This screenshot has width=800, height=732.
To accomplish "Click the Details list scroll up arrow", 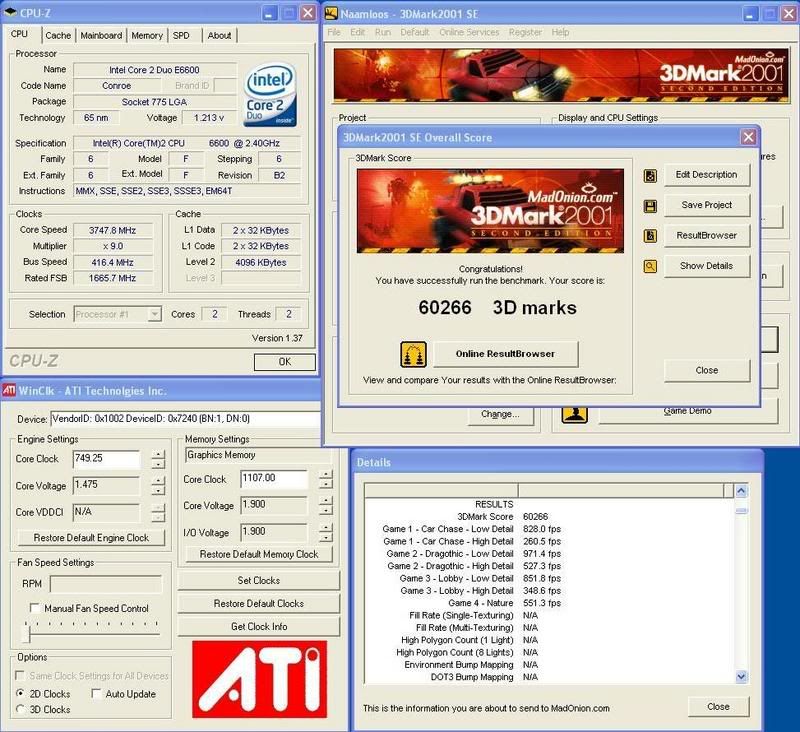I will click(741, 491).
